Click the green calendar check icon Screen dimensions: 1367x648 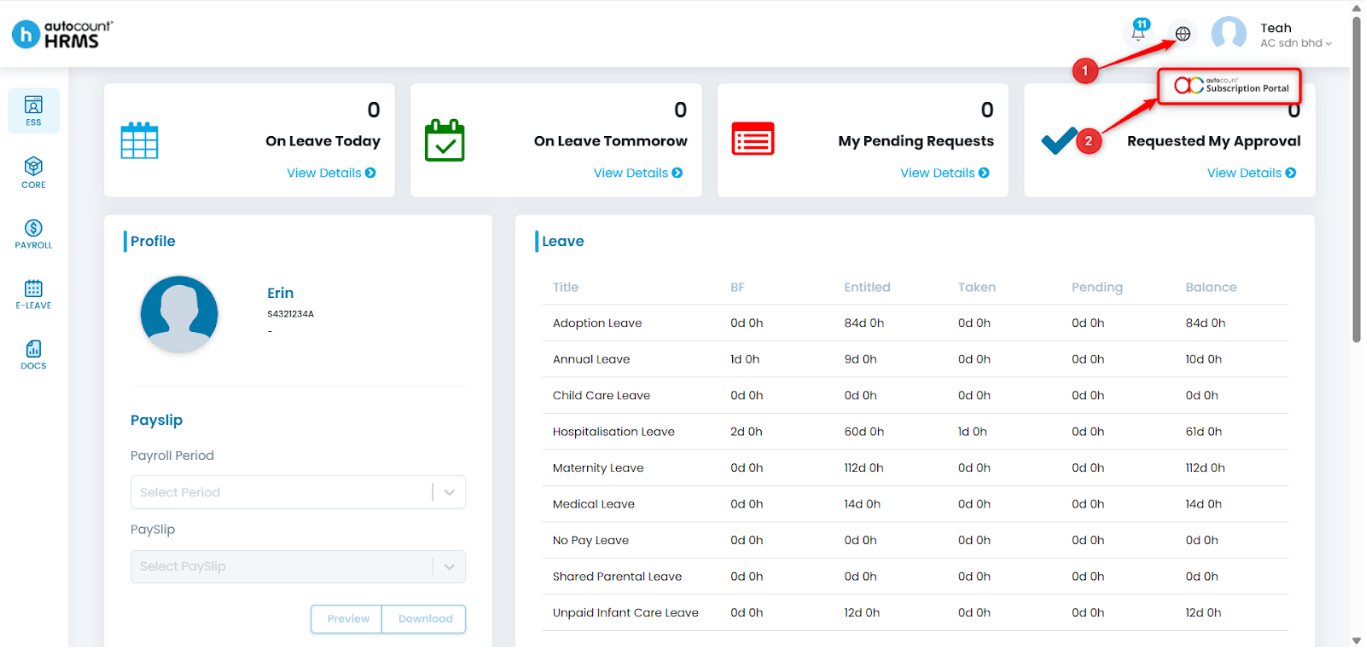(445, 140)
